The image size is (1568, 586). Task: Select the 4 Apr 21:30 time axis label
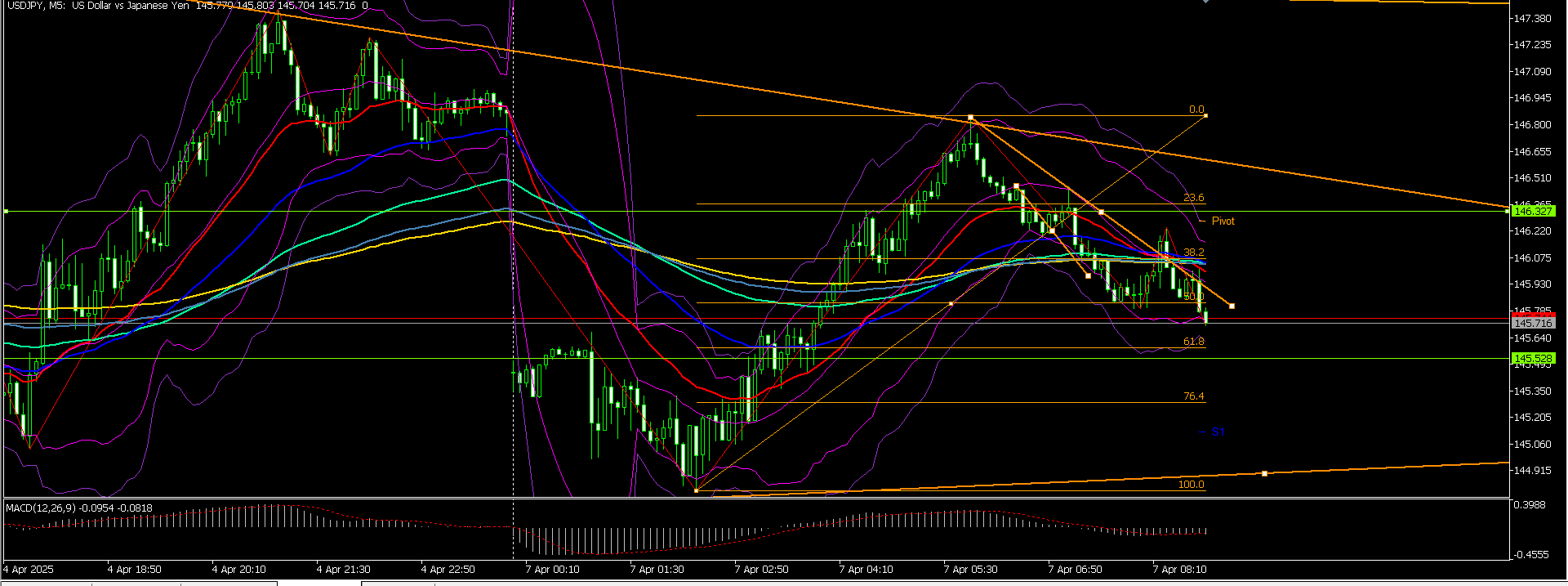click(x=343, y=570)
